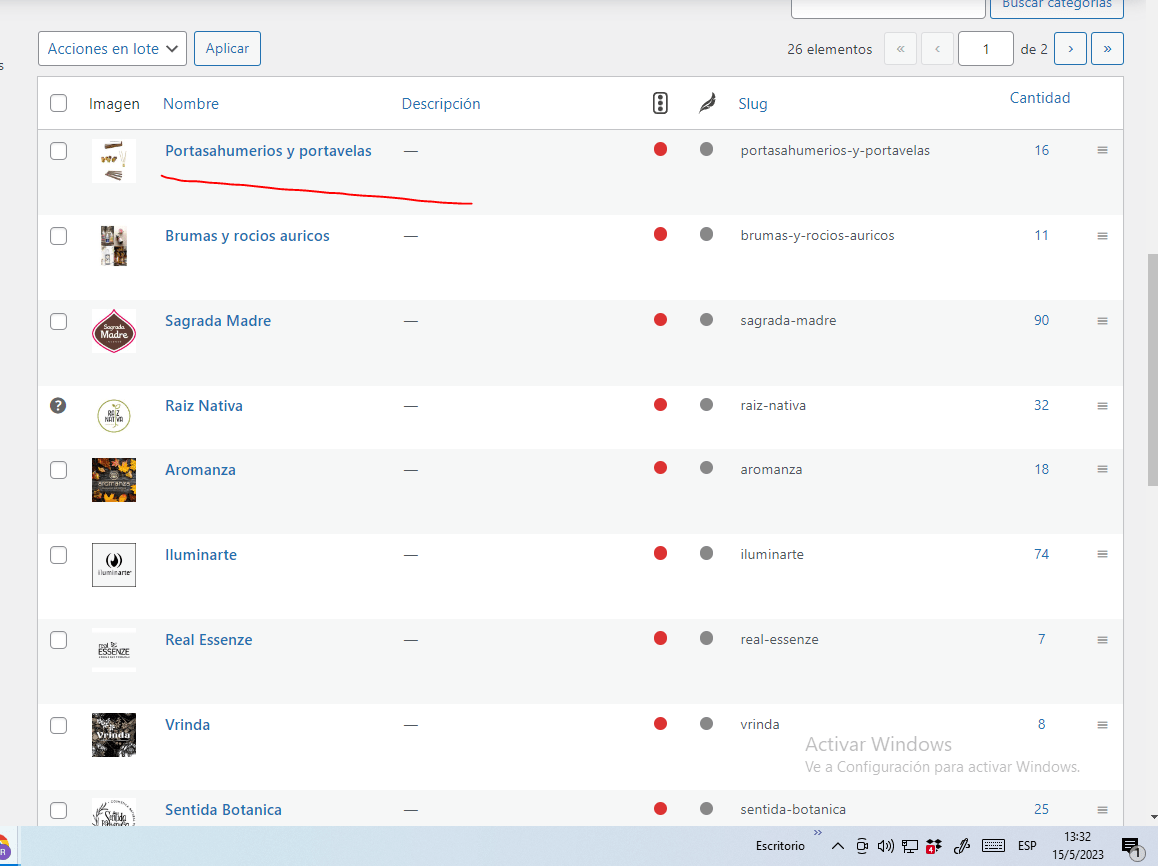1158x866 pixels.
Task: Click the Sagrada Madre logo thumbnail
Action: coord(114,331)
